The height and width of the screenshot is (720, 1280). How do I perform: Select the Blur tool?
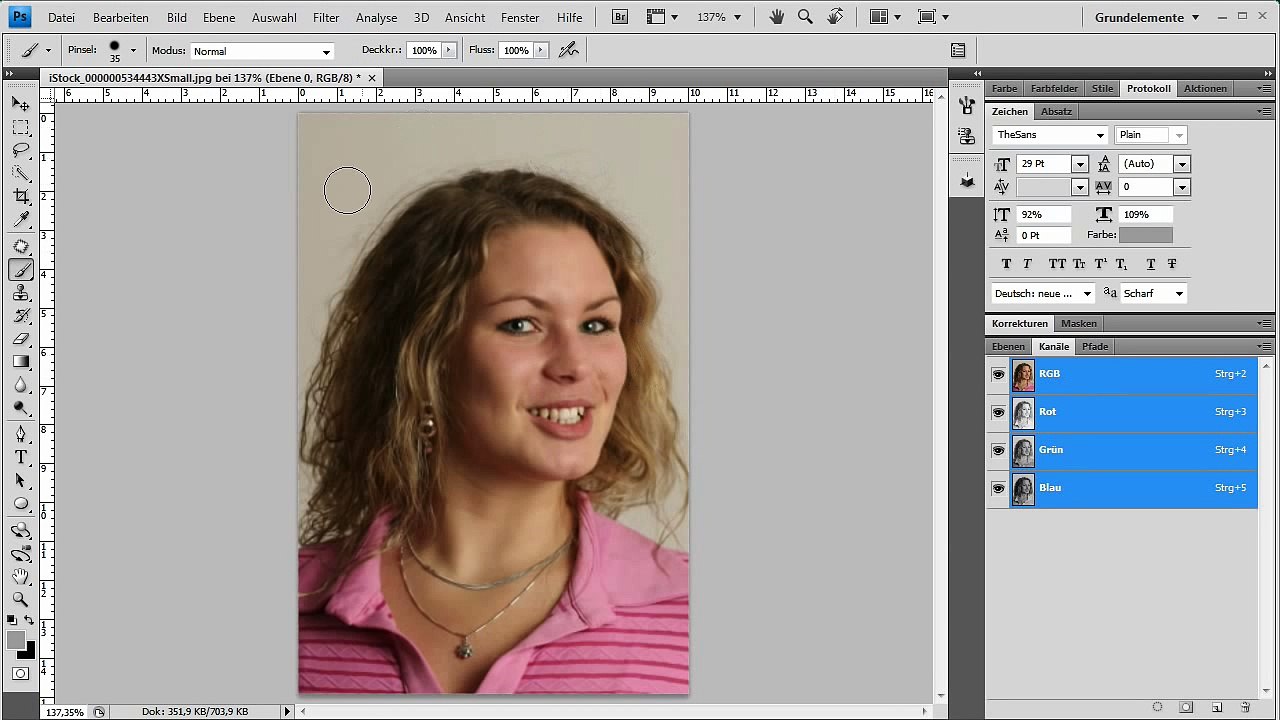coord(21,385)
